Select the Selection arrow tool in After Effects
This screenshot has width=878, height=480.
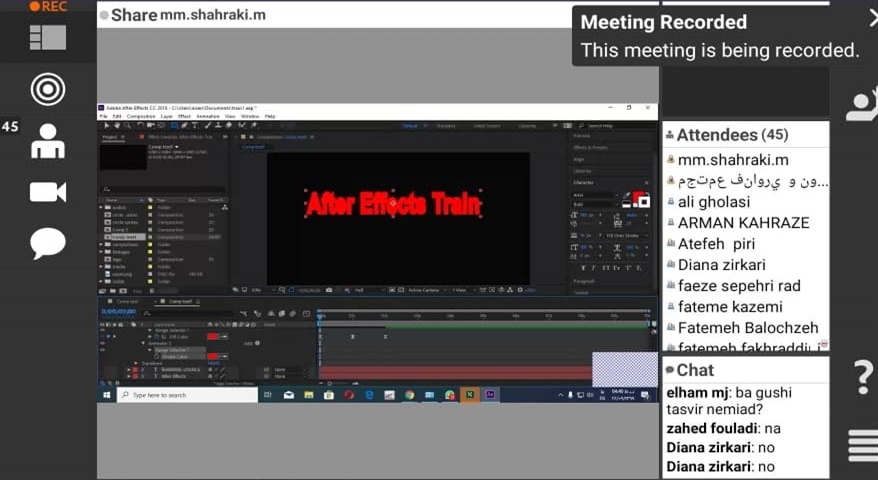(106, 125)
